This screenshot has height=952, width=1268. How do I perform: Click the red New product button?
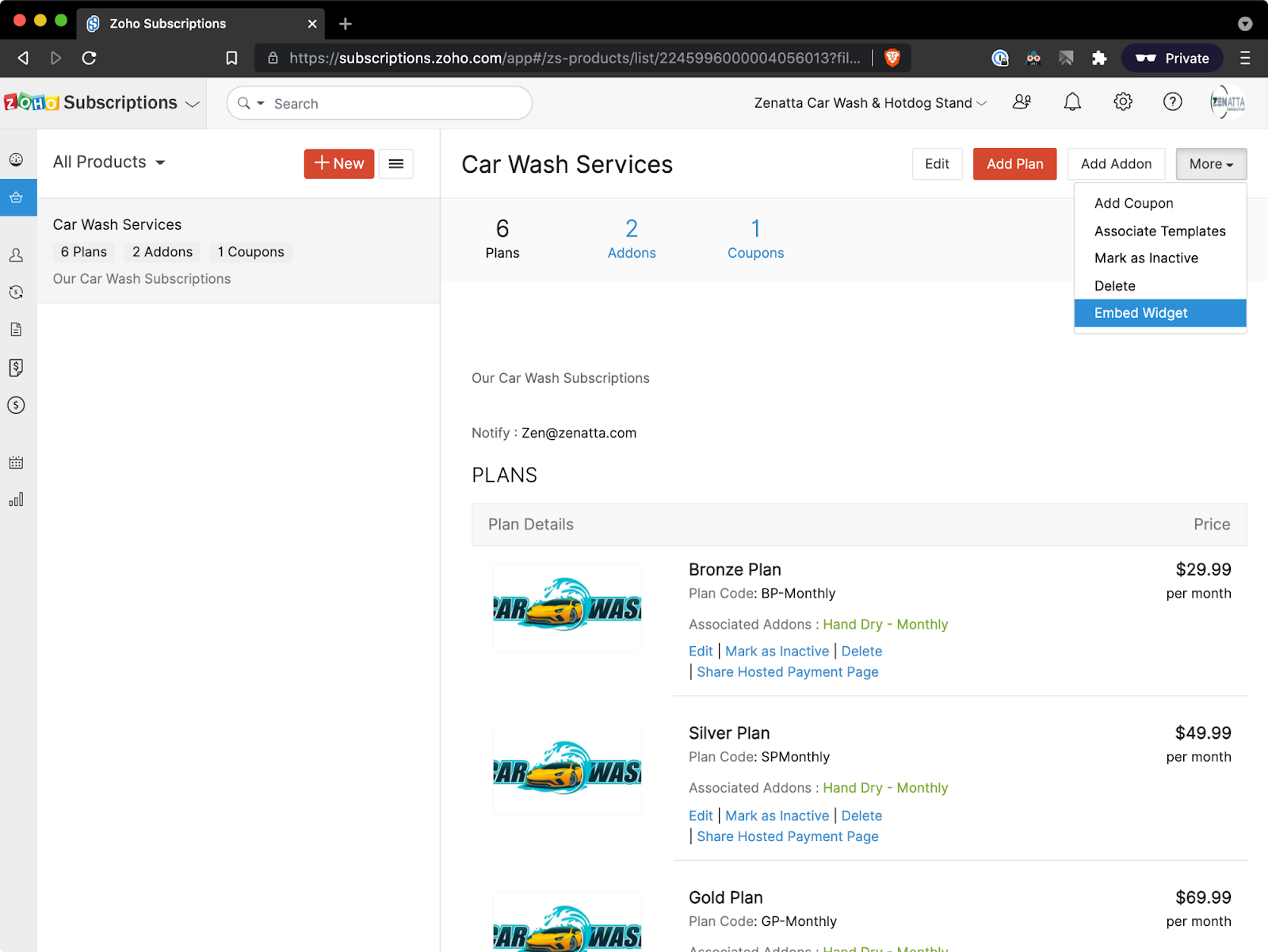click(339, 163)
